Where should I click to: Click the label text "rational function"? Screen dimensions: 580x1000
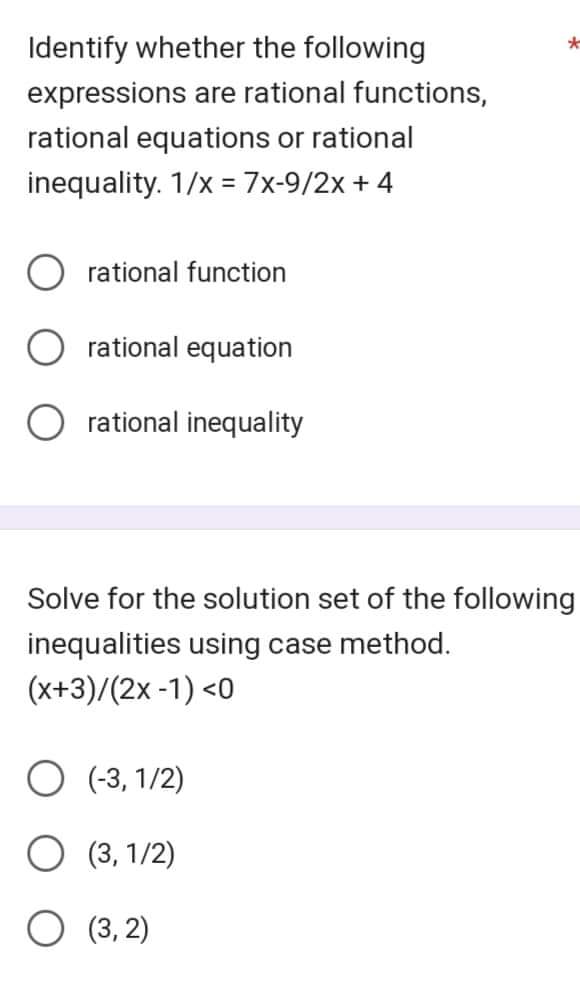click(x=186, y=272)
